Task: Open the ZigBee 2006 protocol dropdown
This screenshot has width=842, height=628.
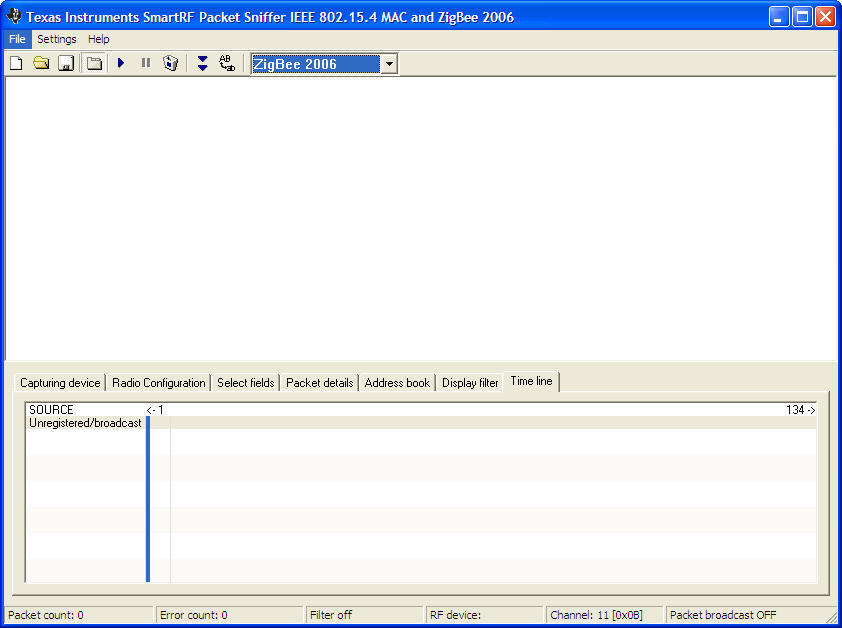Action: pyautogui.click(x=389, y=63)
